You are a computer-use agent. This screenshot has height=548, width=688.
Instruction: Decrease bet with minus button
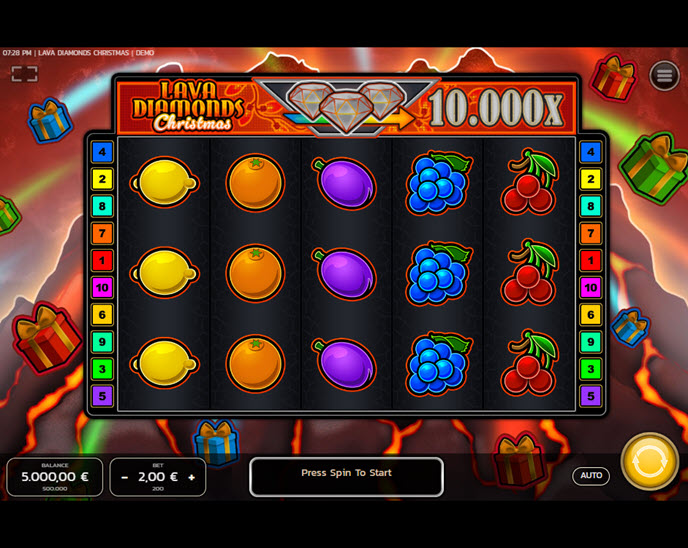click(x=125, y=477)
